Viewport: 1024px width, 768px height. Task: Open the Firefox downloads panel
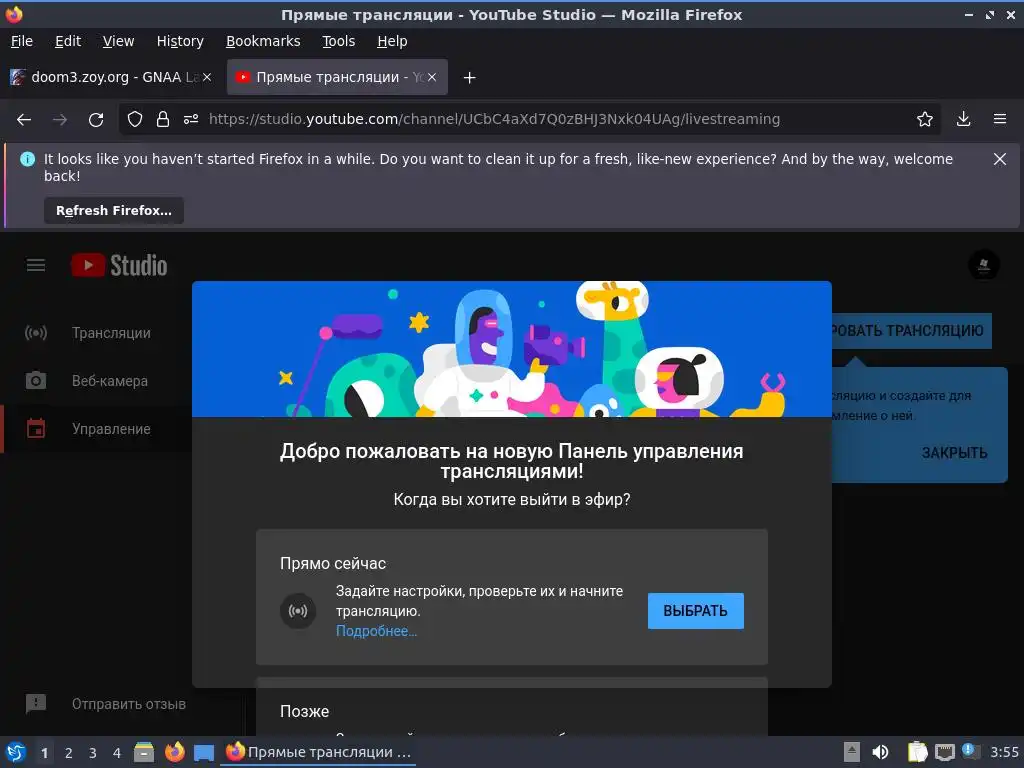(x=963, y=120)
